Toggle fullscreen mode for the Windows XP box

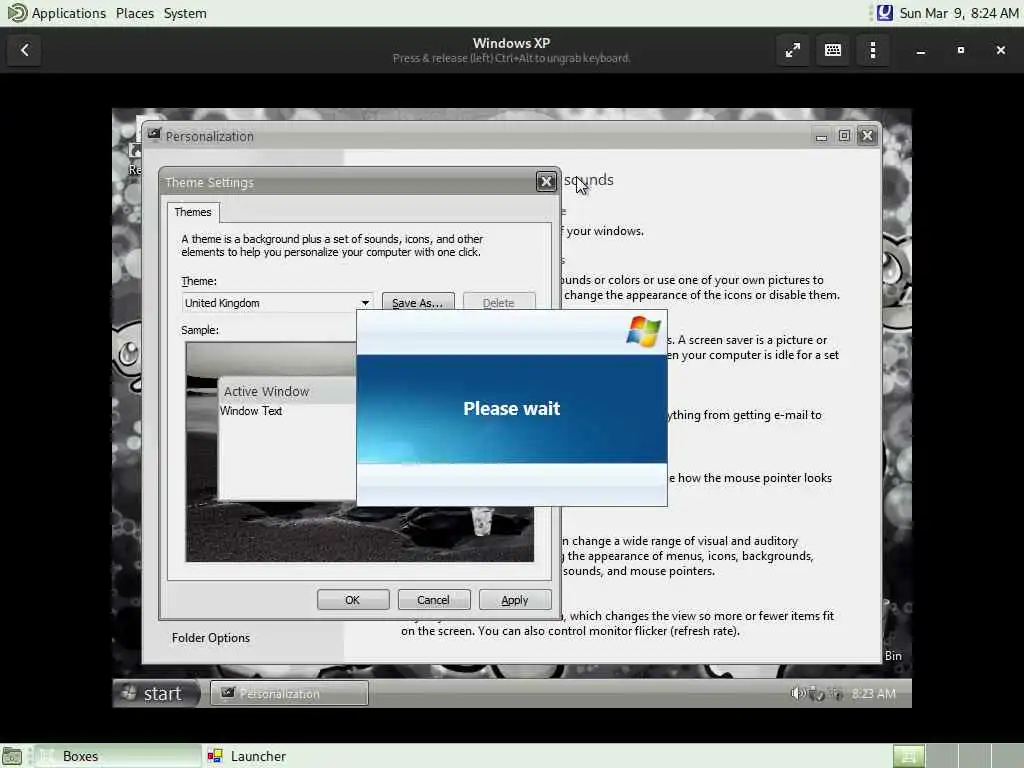(792, 50)
